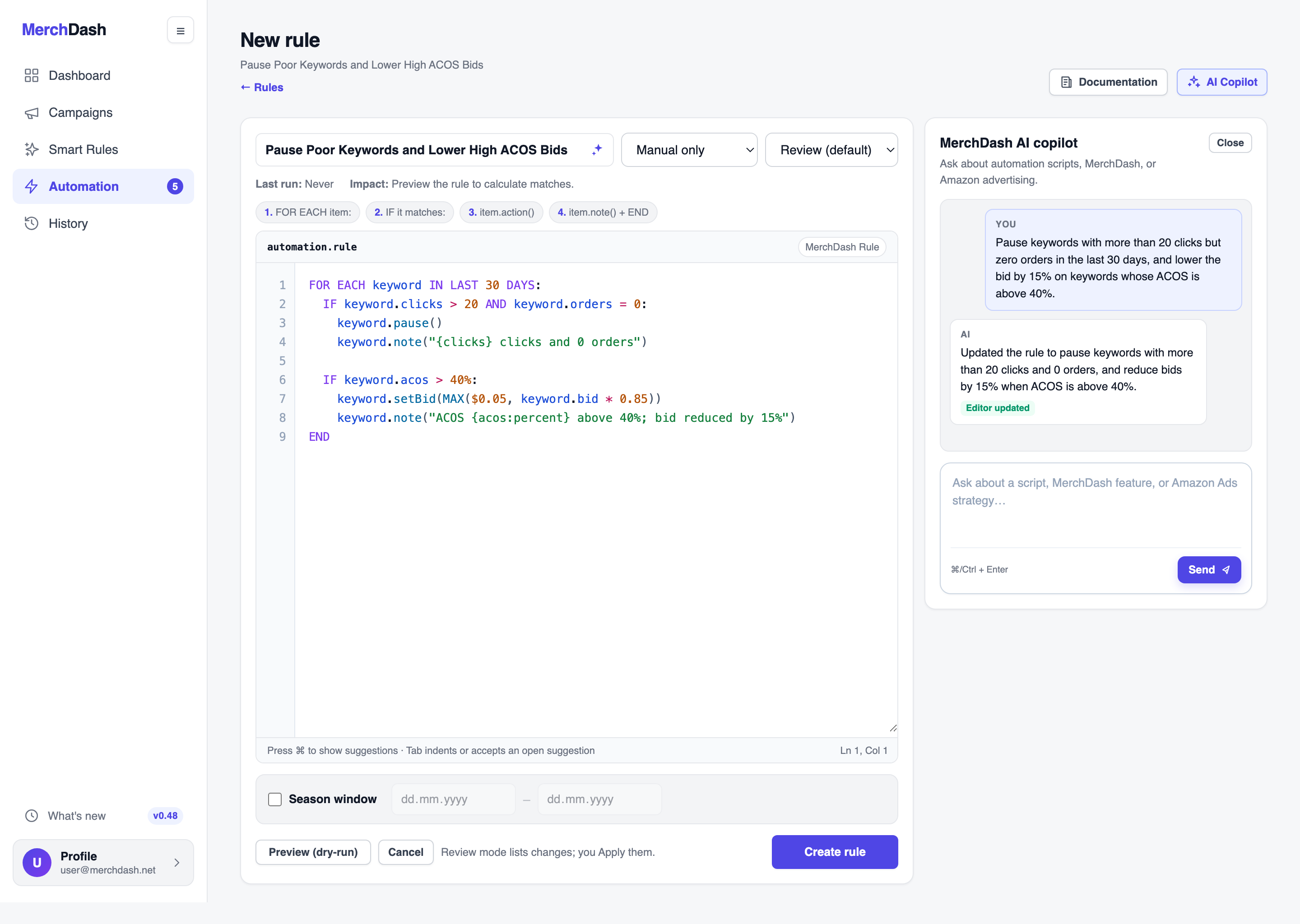The width and height of the screenshot is (1300, 924).
Task: Select Automation in the sidebar
Action: point(103,187)
